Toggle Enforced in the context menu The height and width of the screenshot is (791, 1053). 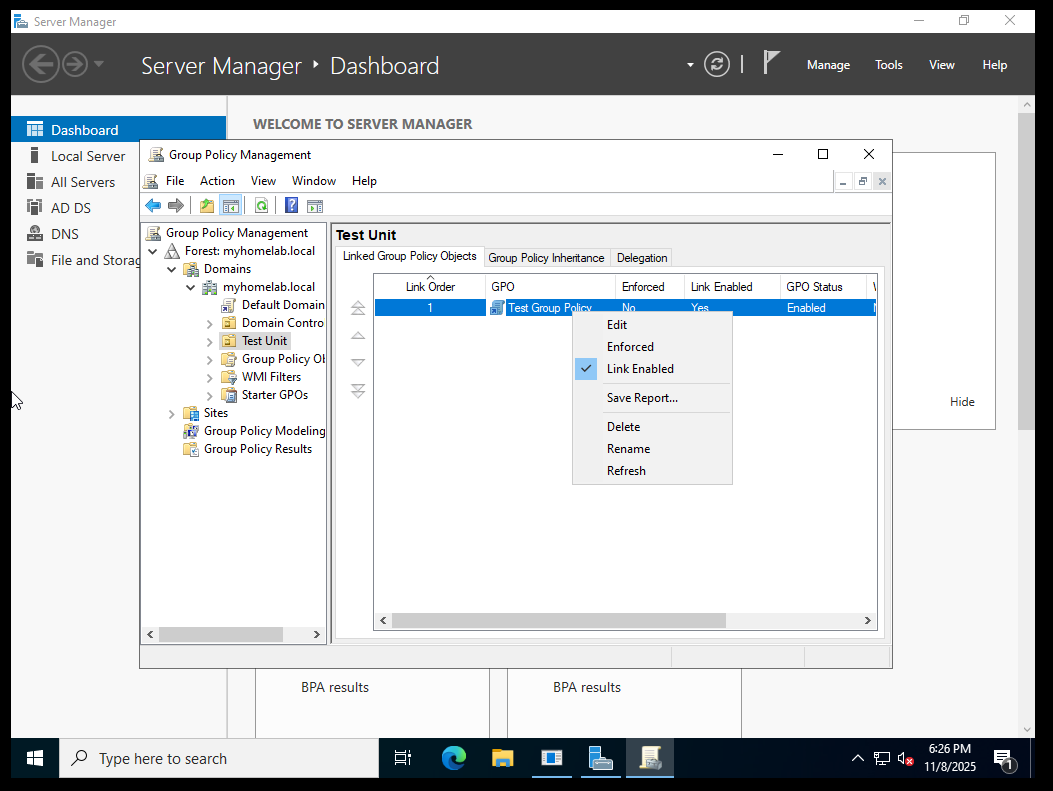point(630,347)
